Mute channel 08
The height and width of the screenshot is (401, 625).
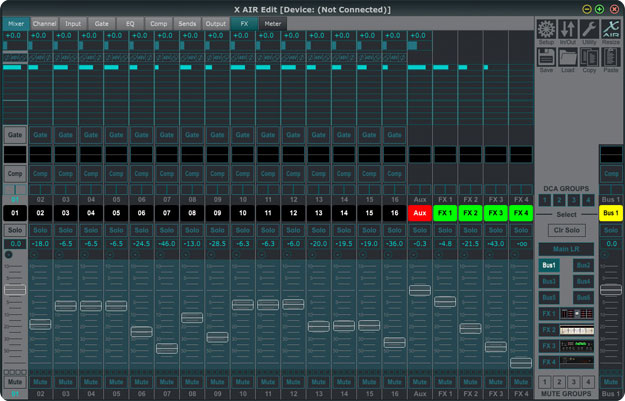[192, 382]
